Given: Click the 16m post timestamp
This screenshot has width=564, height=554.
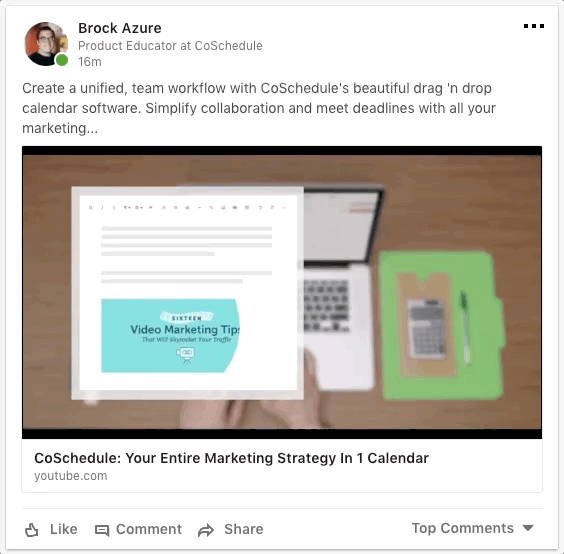Looking at the screenshot, I should point(90,62).
